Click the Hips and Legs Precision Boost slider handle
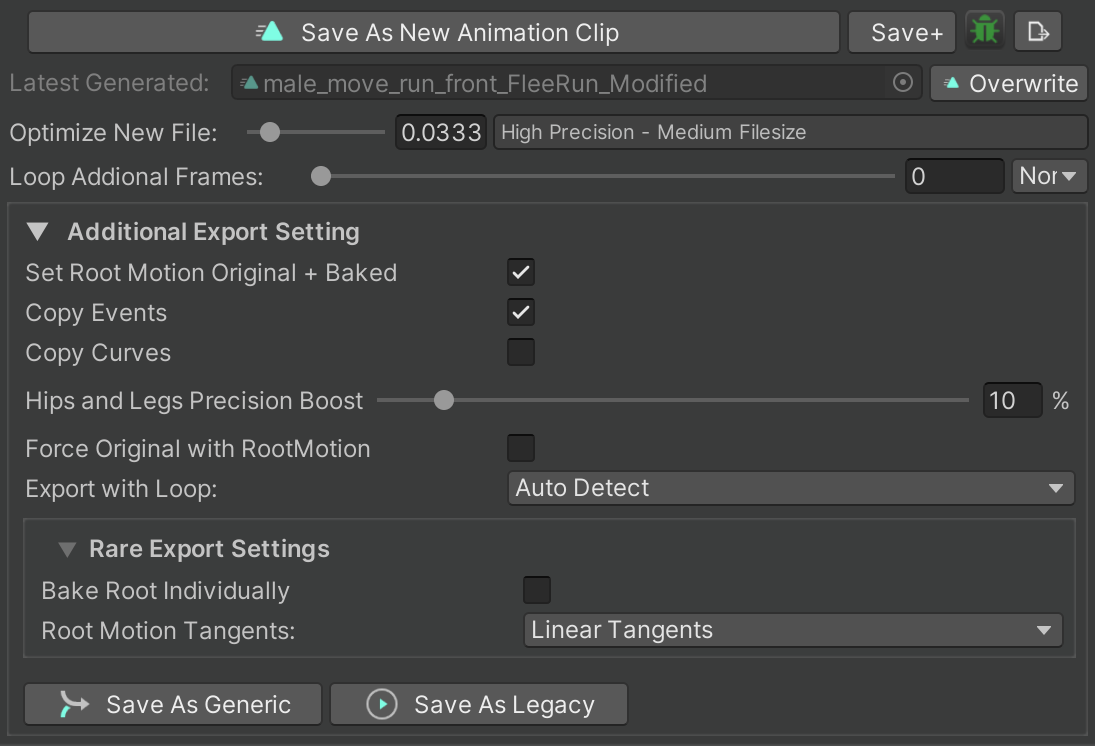1095x746 pixels. pyautogui.click(x=443, y=400)
